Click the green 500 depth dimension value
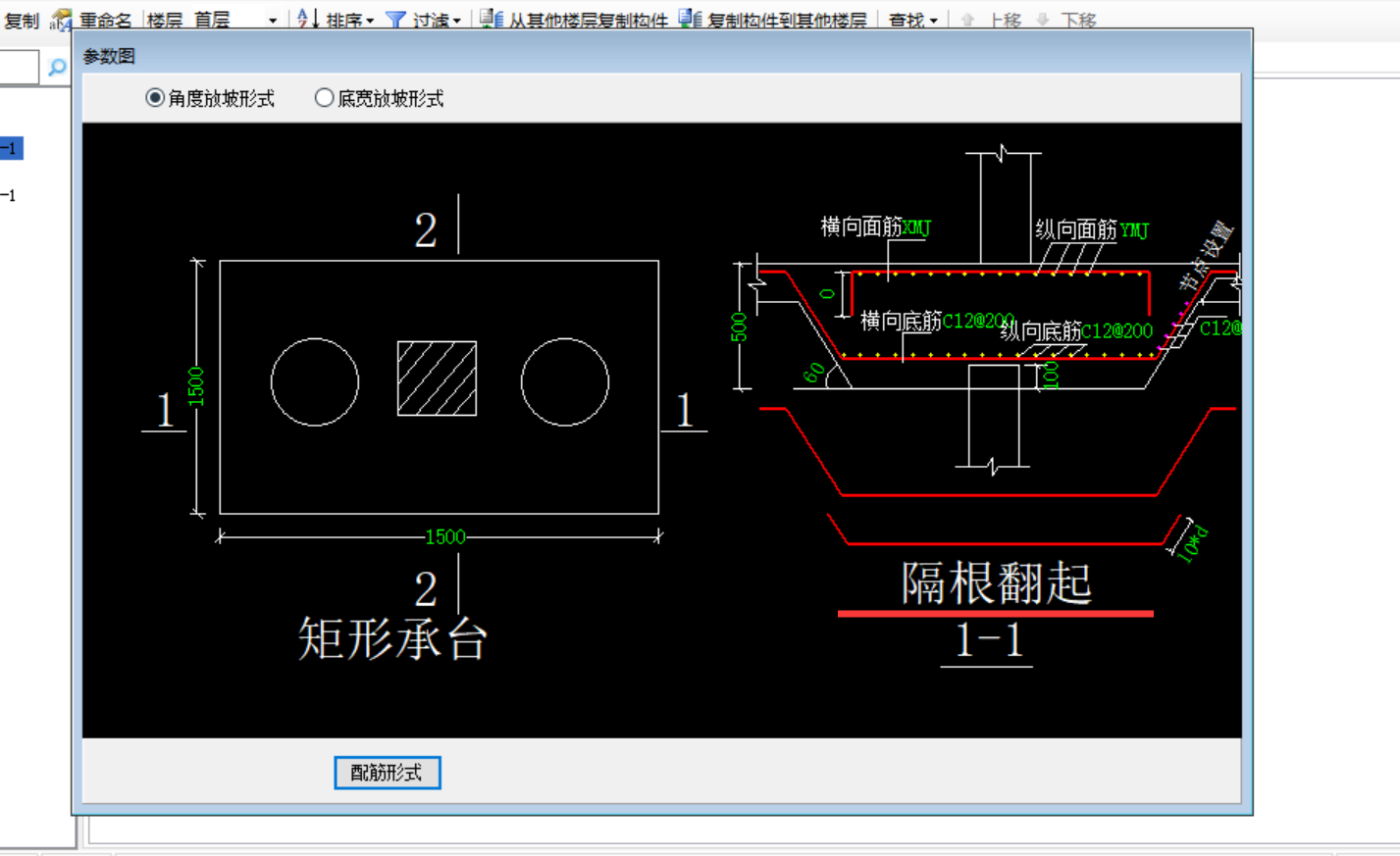 [x=739, y=327]
